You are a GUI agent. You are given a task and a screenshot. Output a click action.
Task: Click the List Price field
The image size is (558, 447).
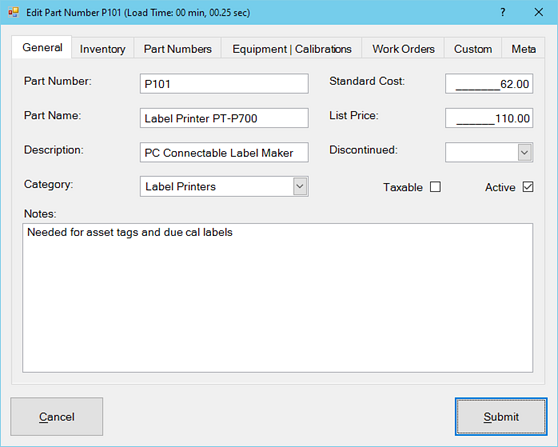point(489,118)
